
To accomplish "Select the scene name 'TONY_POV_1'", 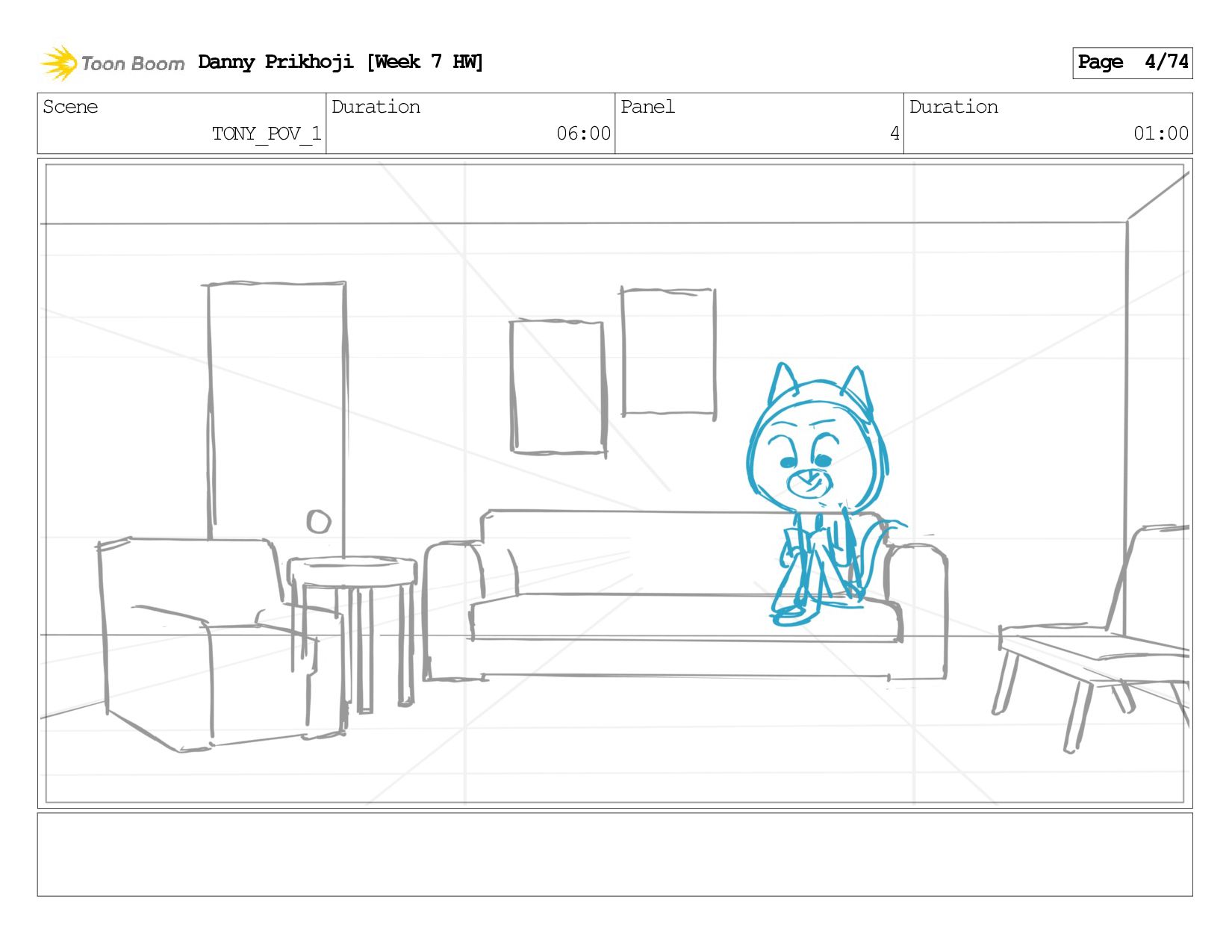I will click(x=267, y=134).
